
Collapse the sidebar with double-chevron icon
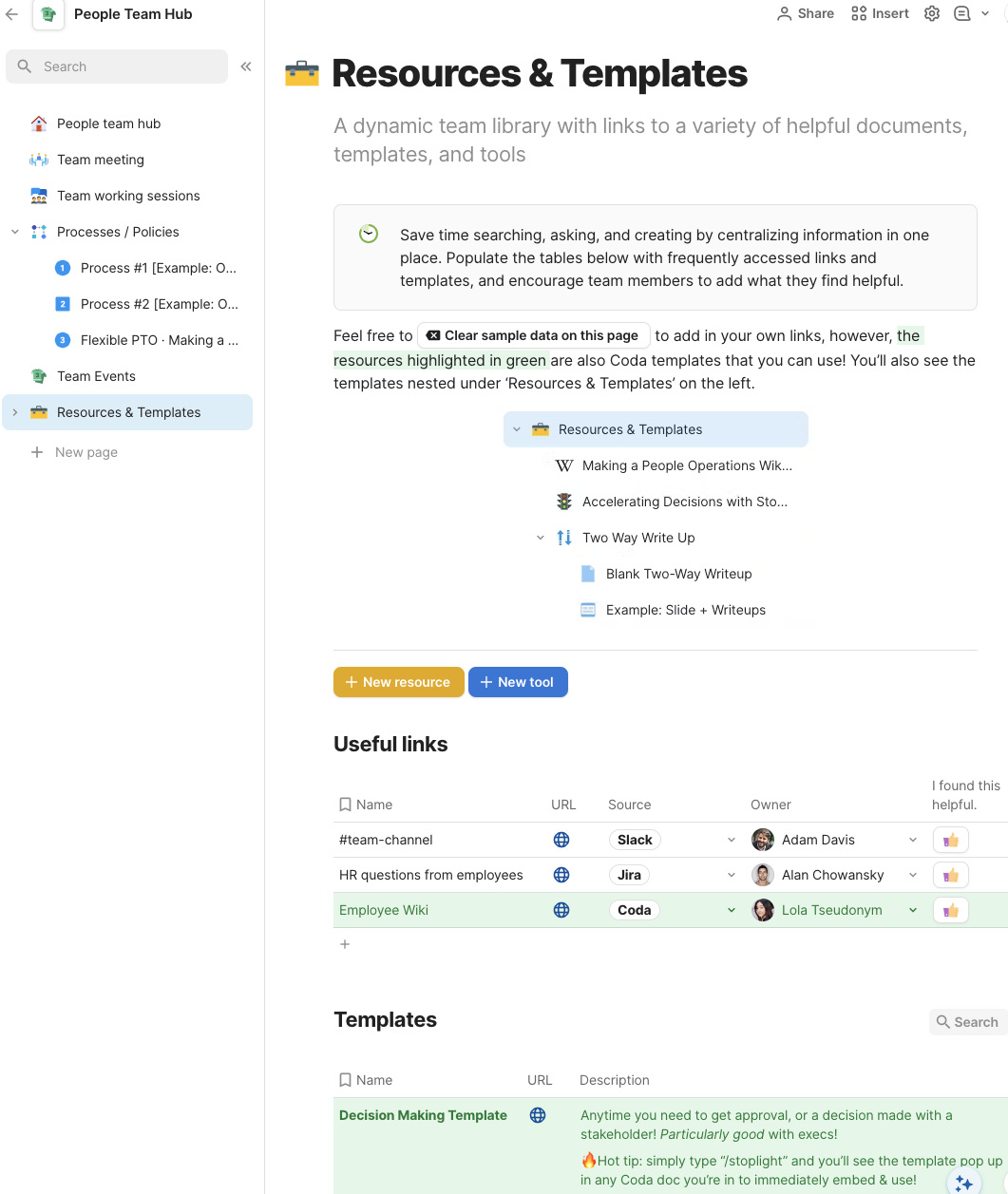point(246,66)
